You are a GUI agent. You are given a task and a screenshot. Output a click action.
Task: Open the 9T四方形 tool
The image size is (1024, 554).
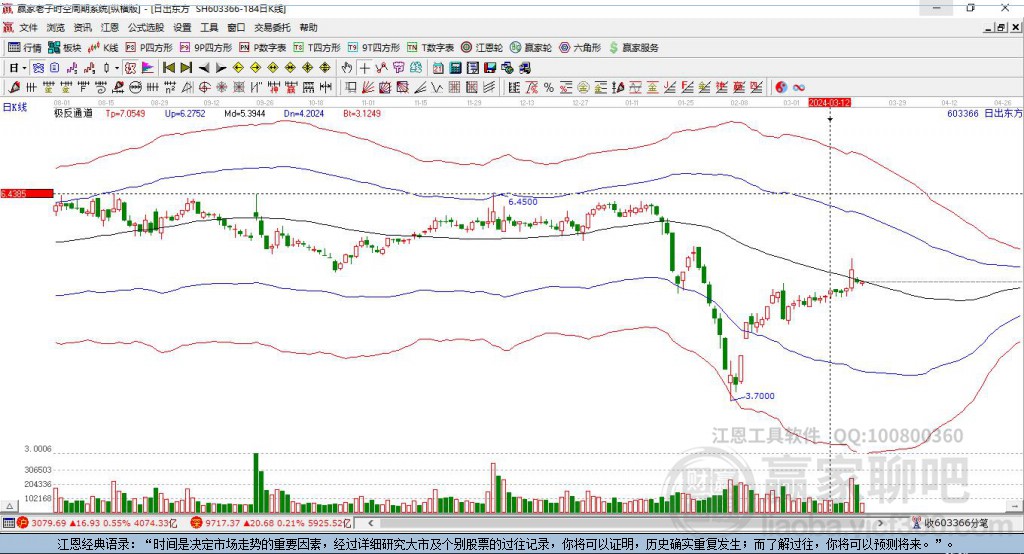pos(374,48)
